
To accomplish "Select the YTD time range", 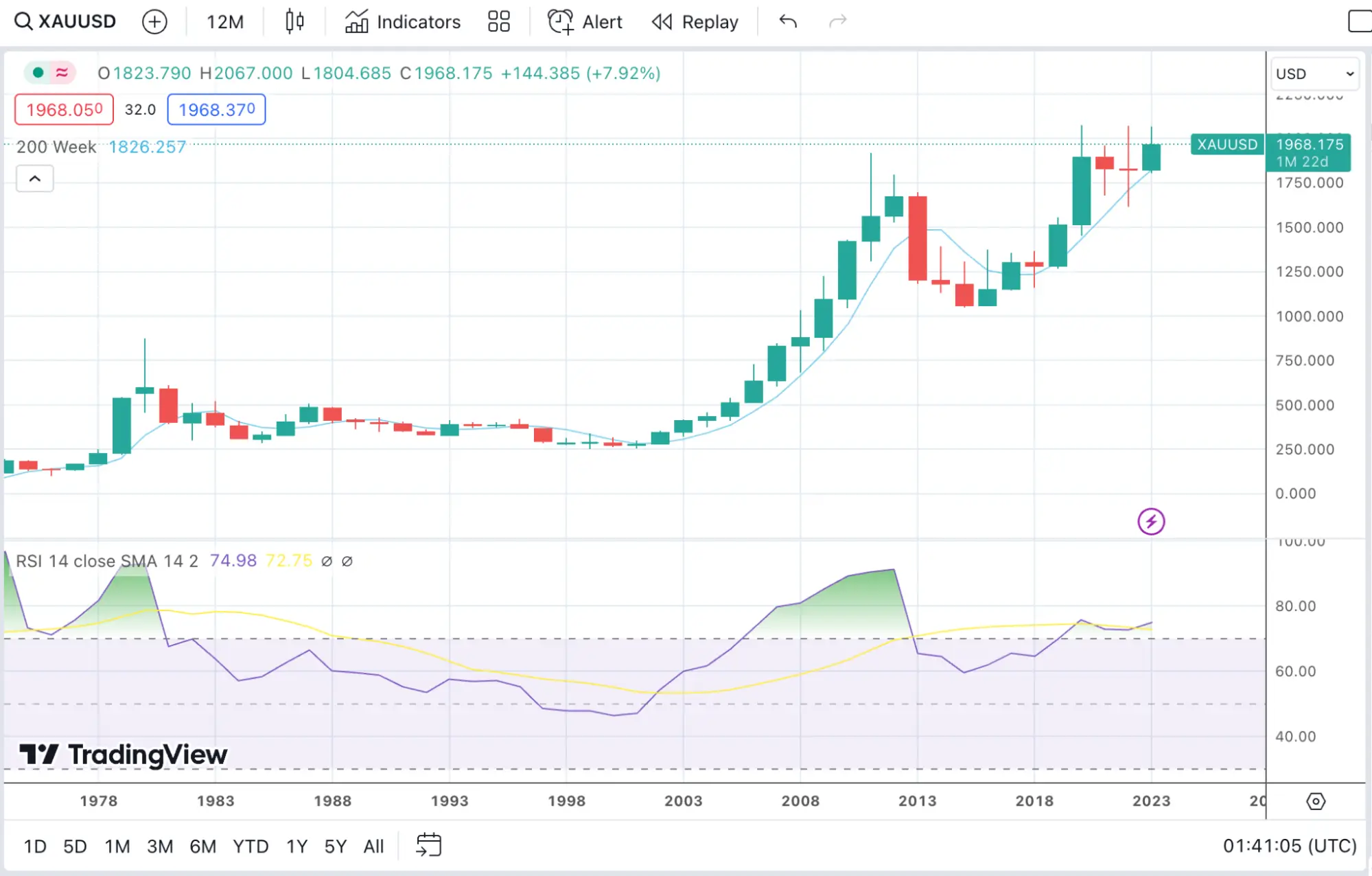I will [251, 846].
